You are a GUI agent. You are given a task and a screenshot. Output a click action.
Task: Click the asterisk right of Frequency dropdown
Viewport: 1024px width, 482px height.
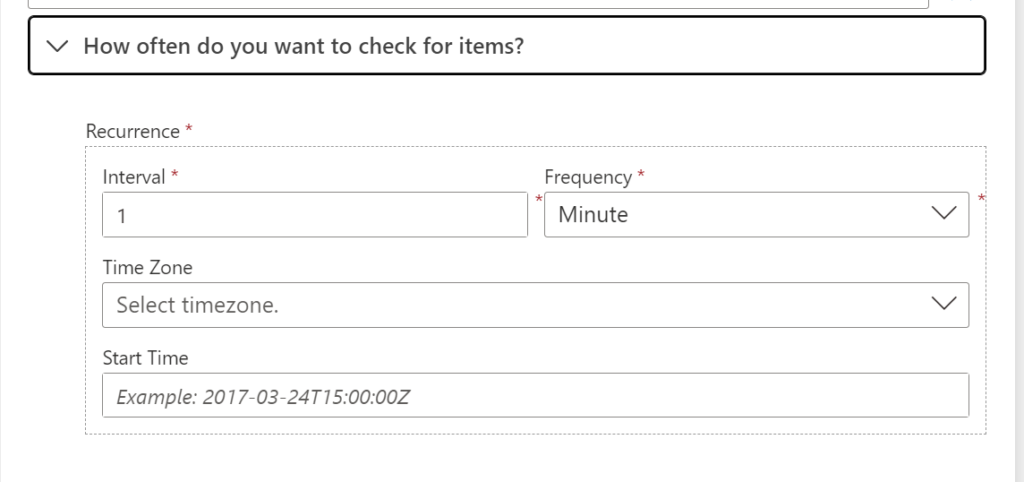pyautogui.click(x=981, y=199)
